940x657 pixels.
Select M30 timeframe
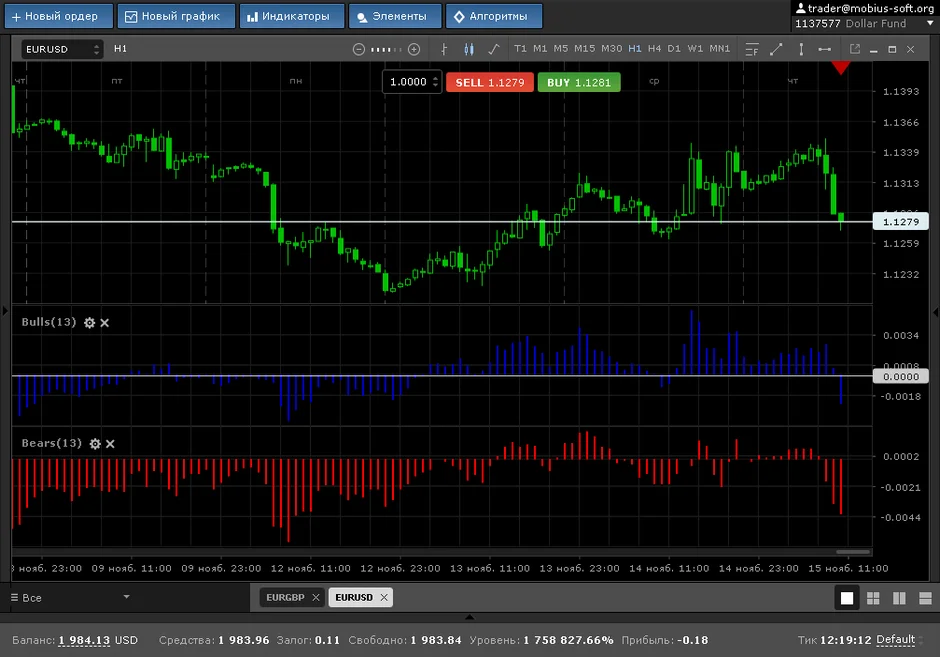click(x=611, y=49)
